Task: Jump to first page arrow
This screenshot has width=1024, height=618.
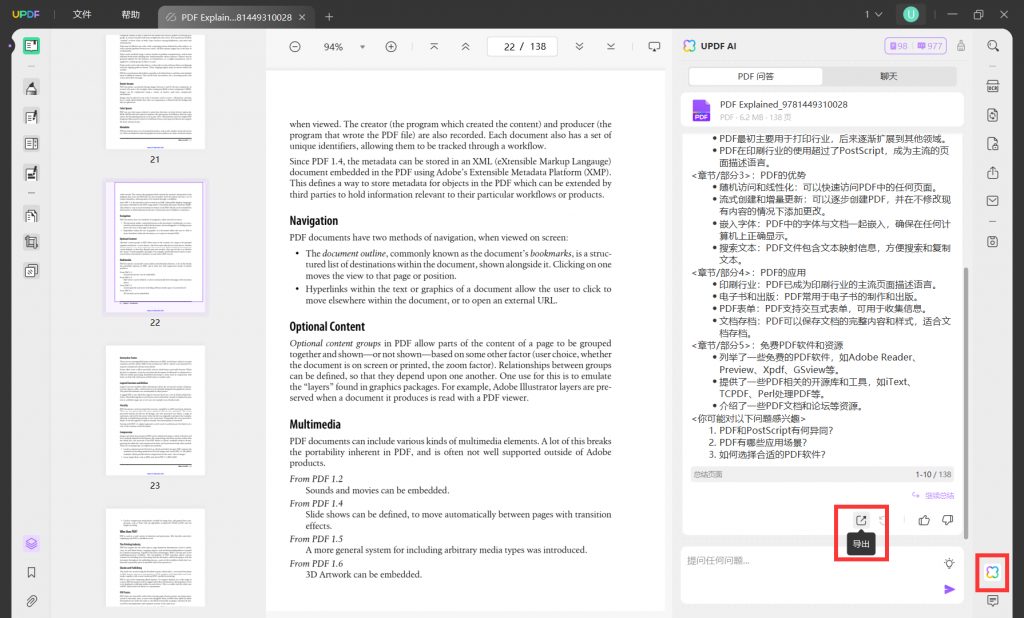Action: 434,47
